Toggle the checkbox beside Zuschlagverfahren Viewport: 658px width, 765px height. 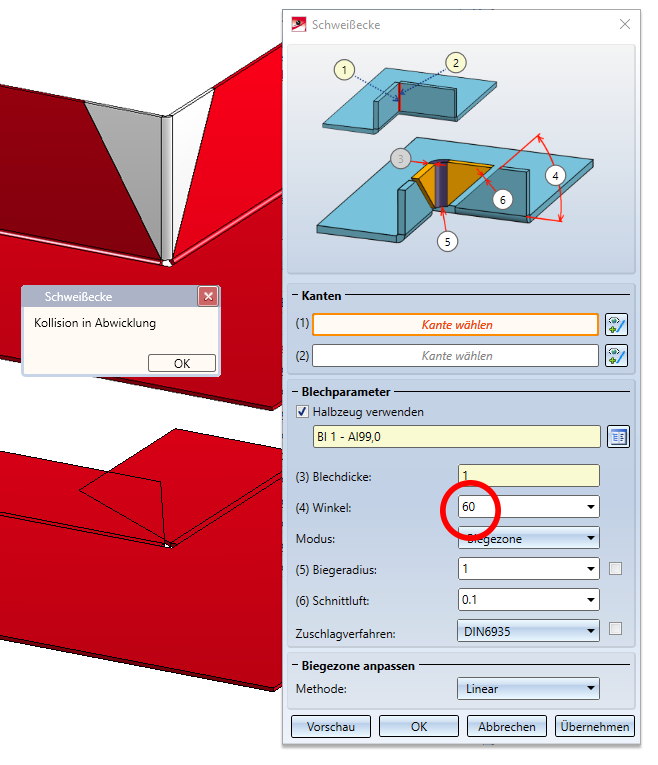click(616, 628)
